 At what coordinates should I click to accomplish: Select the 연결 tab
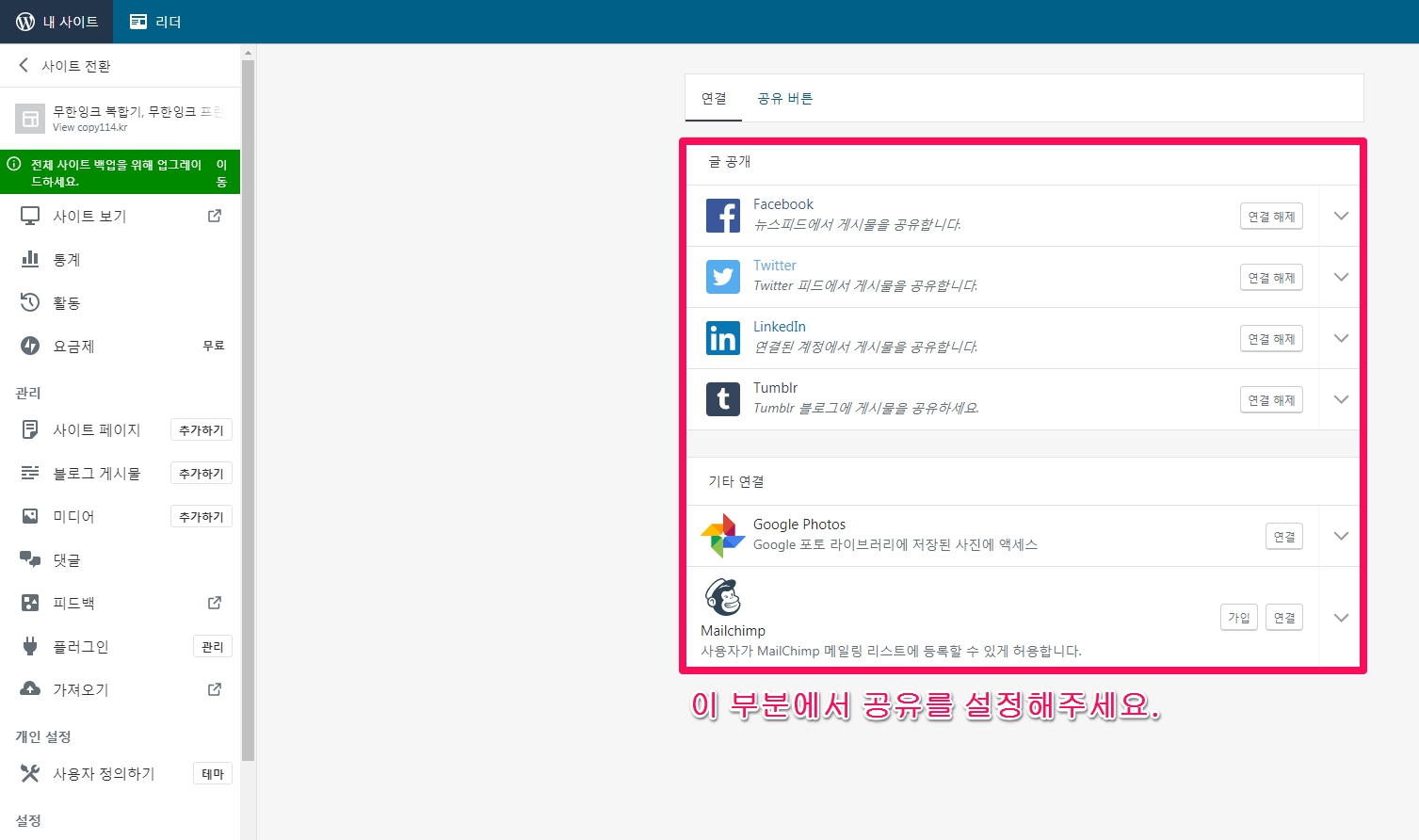[714, 98]
